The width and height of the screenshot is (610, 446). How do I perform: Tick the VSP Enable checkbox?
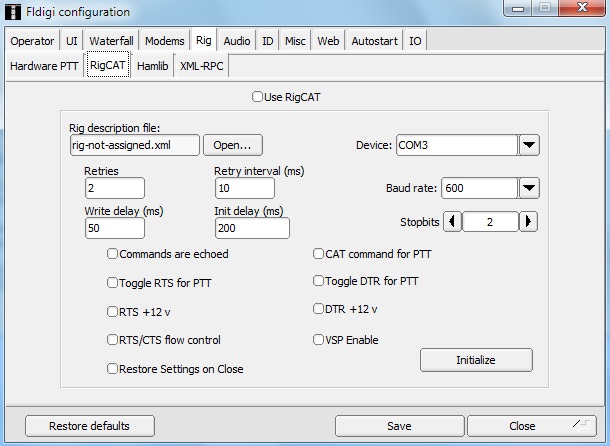click(x=319, y=340)
